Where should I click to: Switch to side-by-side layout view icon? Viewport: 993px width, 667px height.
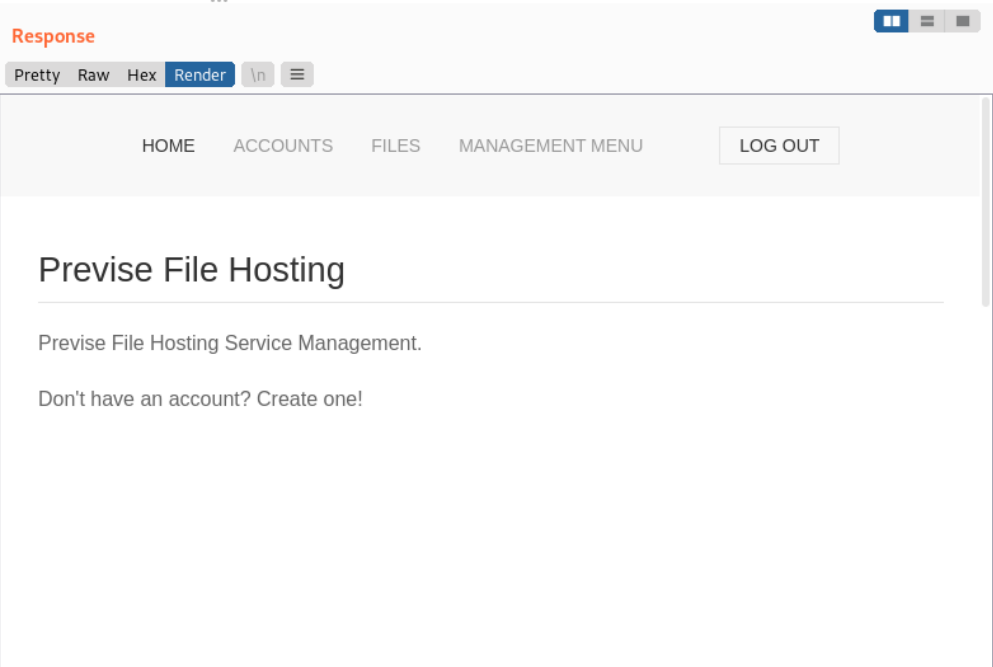[891, 21]
